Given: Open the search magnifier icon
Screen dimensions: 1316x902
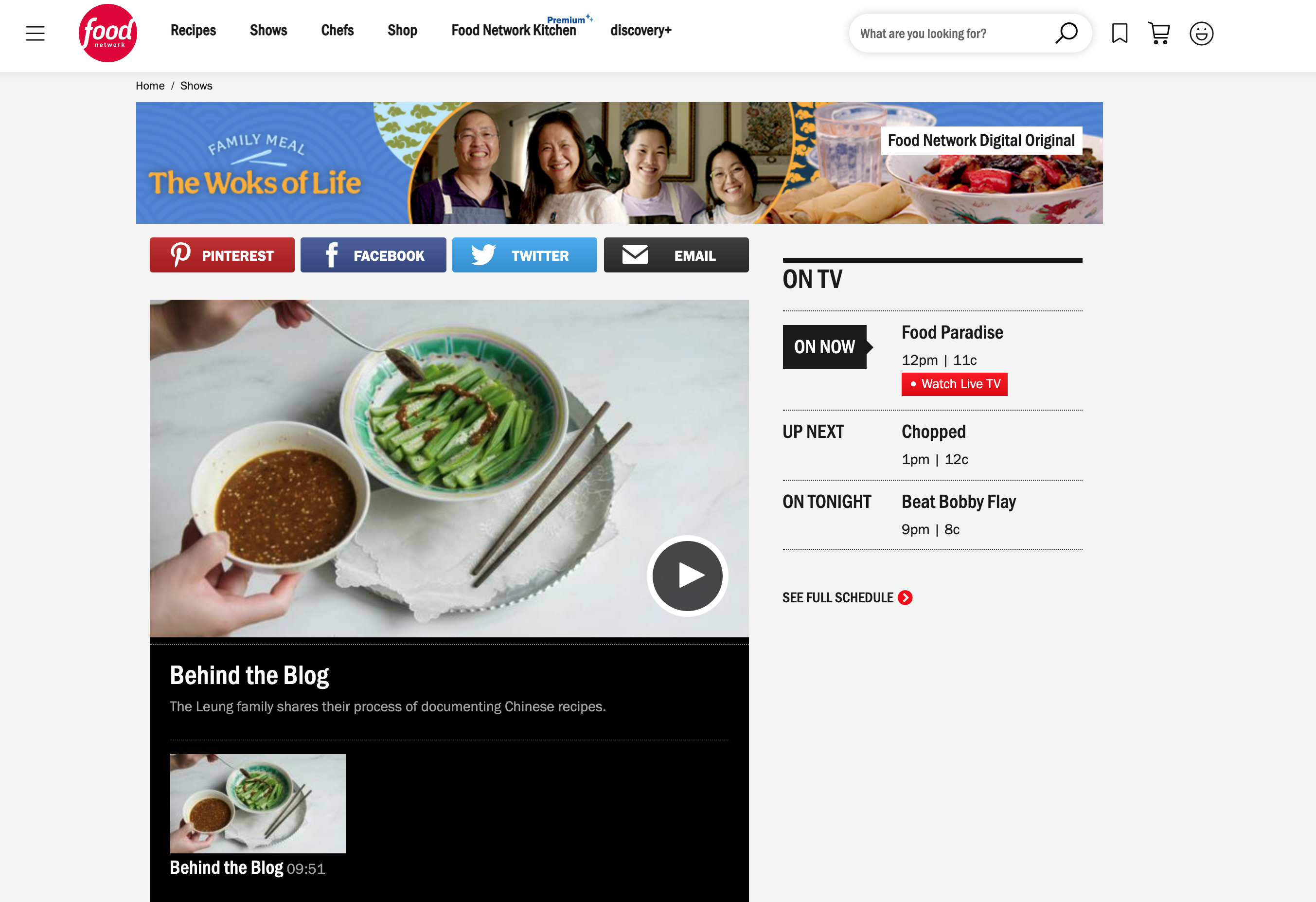Looking at the screenshot, I should click(x=1067, y=33).
